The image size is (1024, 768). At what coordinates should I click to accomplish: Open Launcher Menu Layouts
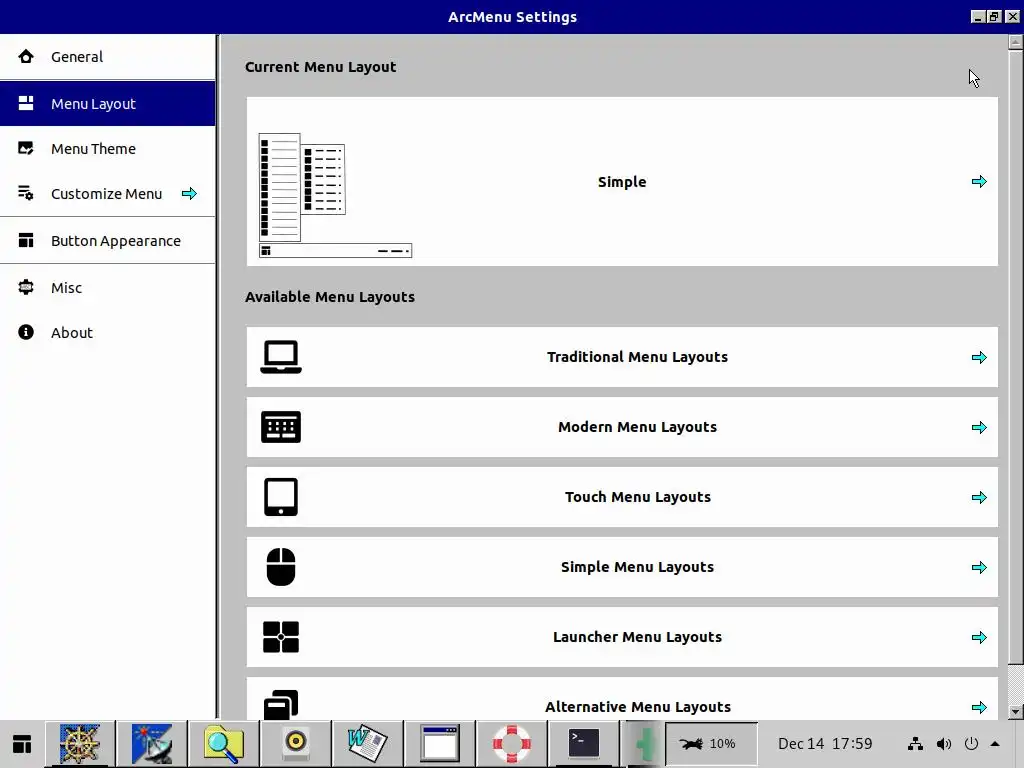[x=622, y=637]
